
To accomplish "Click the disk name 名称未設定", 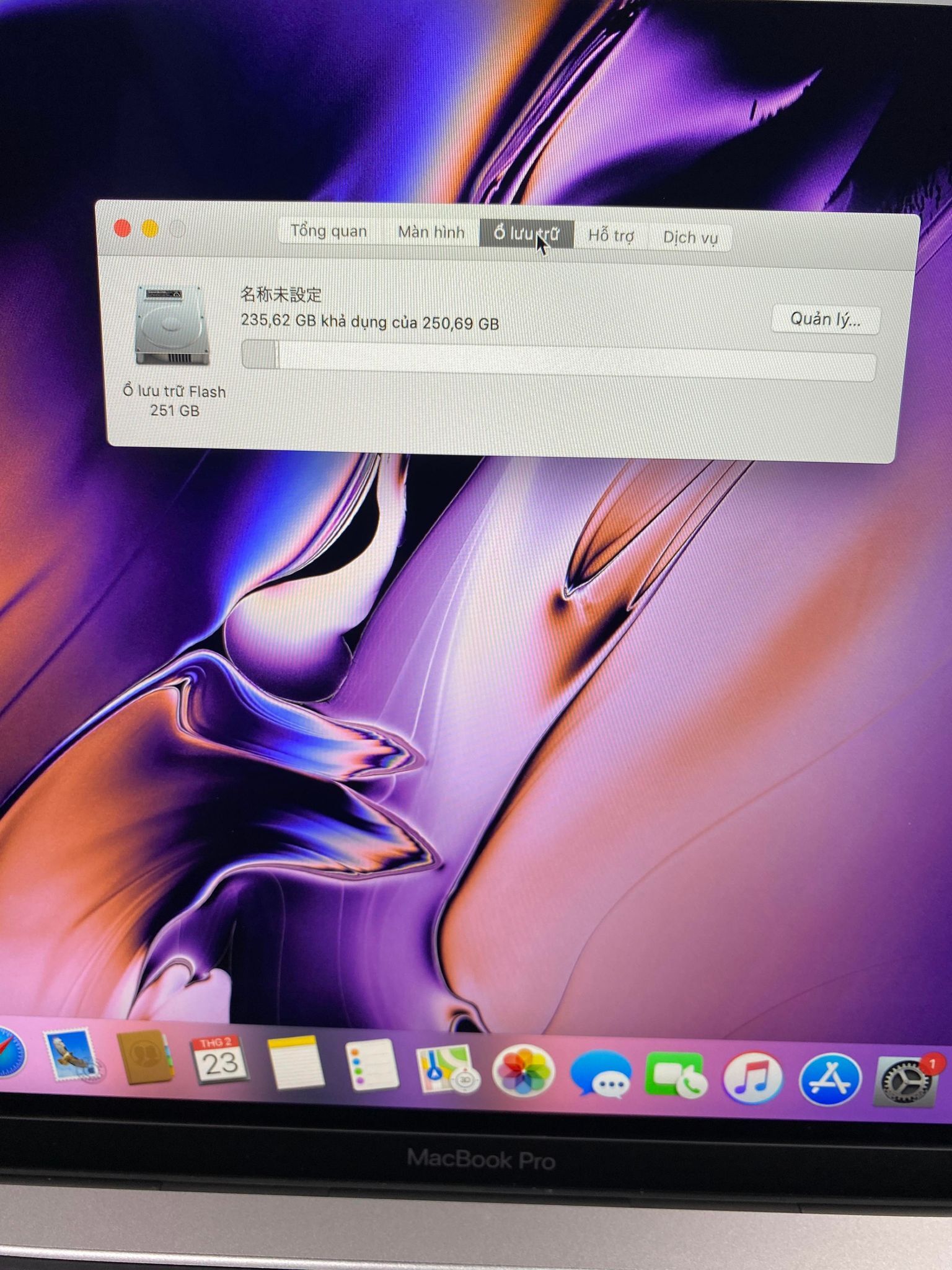I will click(281, 294).
